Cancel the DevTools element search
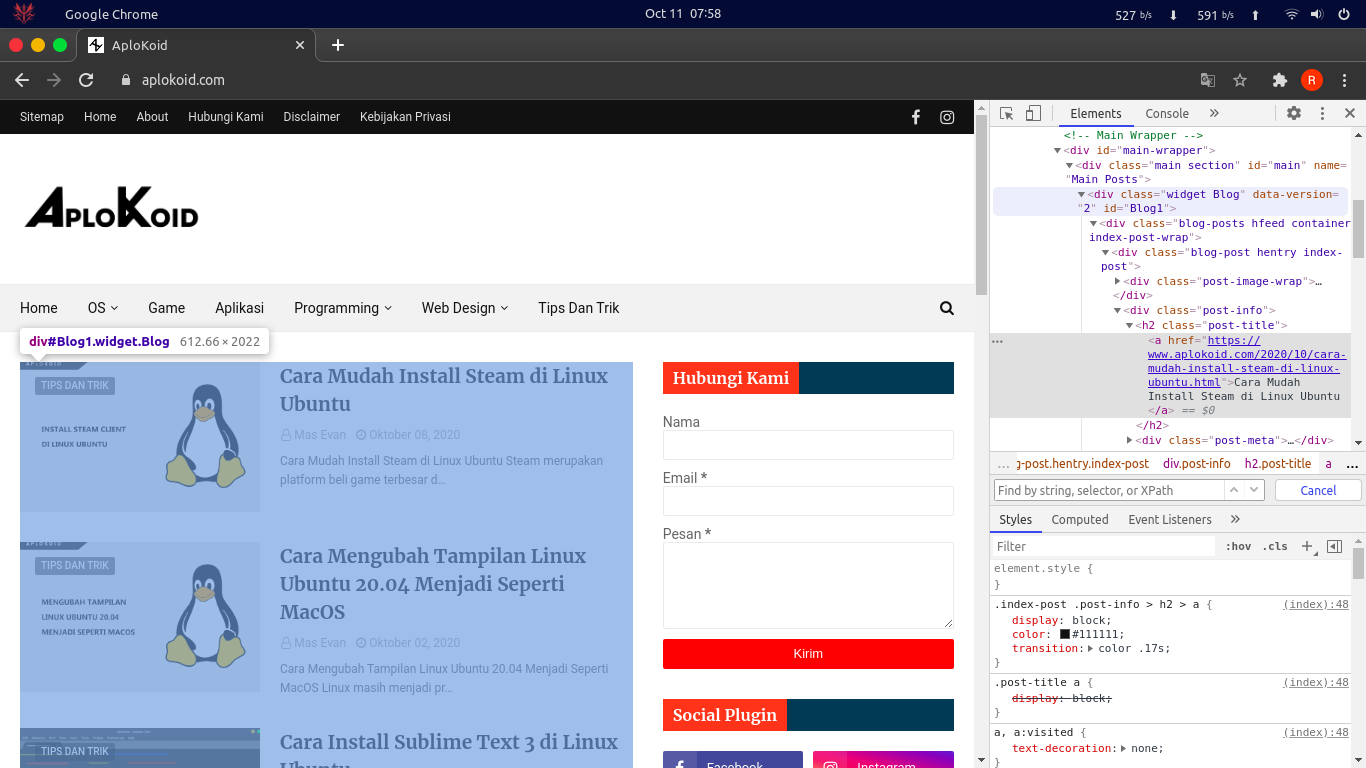Screen dimensions: 1366x768 tap(1318, 490)
